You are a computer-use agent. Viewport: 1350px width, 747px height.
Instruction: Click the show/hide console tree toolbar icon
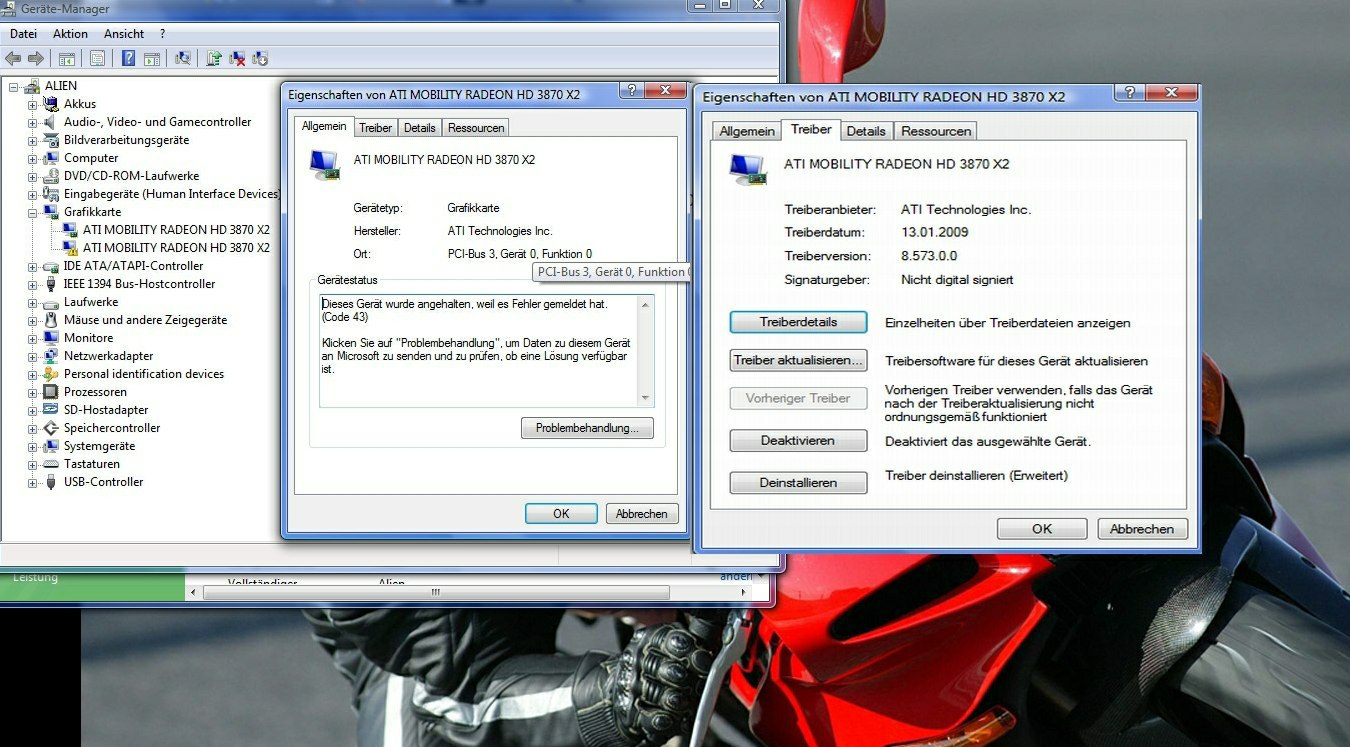(x=66, y=58)
